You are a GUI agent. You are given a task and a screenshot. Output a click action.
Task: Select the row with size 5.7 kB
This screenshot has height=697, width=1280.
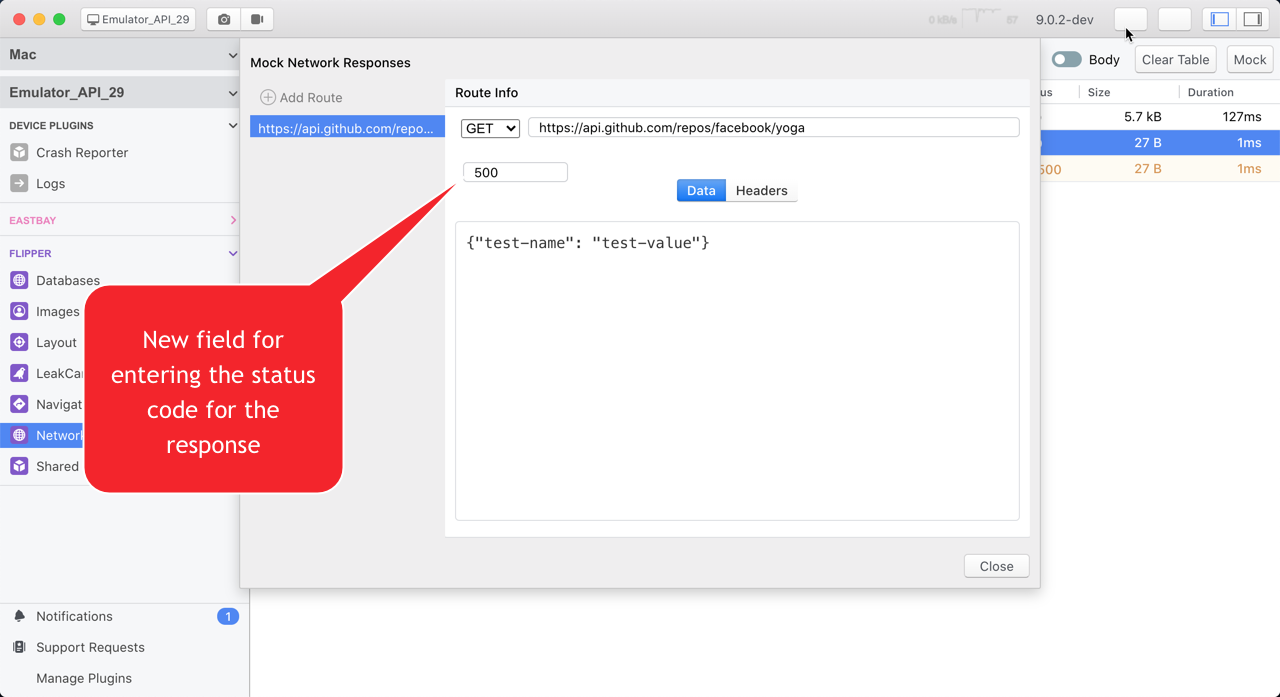pos(1160,116)
